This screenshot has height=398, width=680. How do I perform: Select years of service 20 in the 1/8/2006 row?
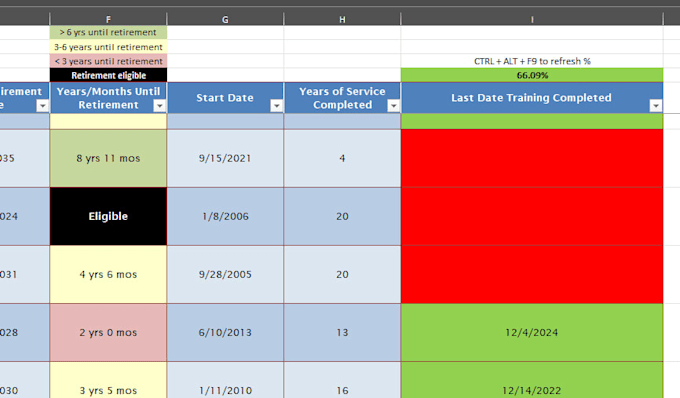point(342,216)
